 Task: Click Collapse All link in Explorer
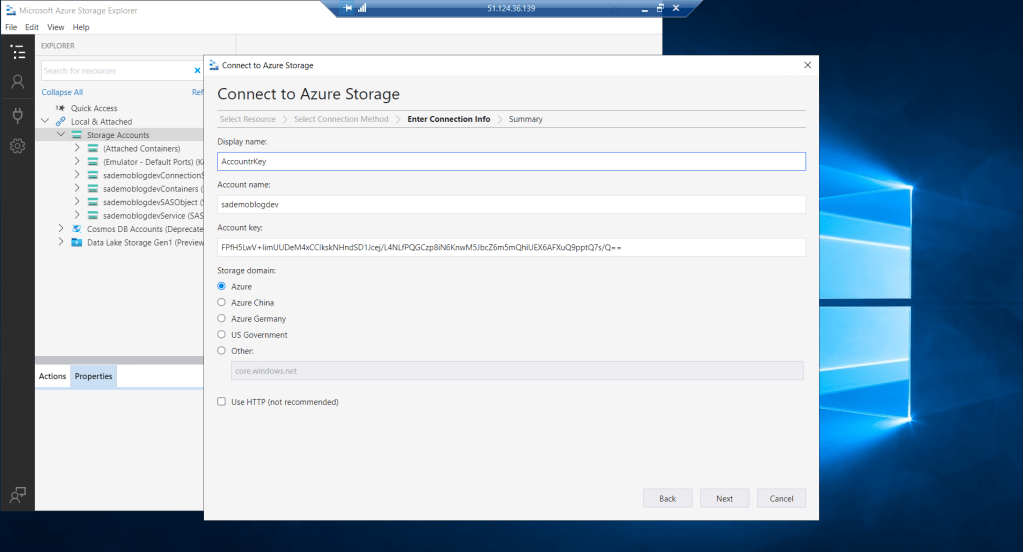(62, 92)
